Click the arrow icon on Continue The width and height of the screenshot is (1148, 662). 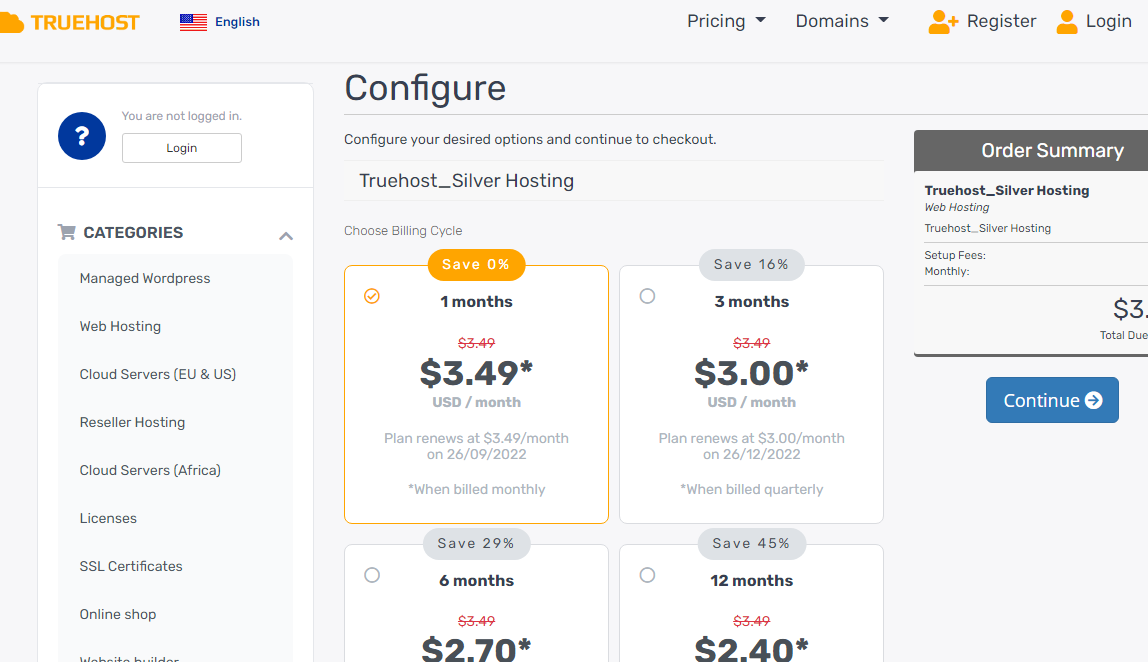[x=1094, y=400]
